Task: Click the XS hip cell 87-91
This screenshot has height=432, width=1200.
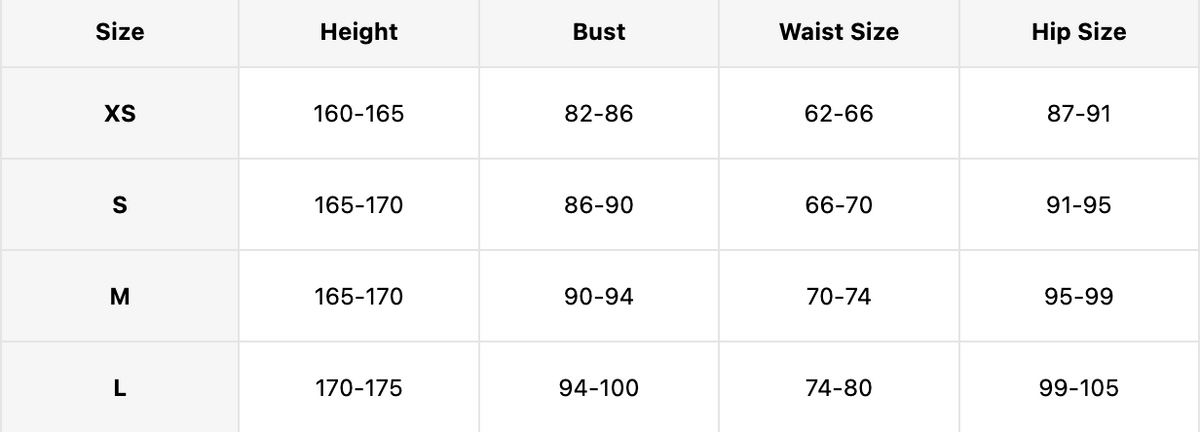Action: click(1079, 113)
